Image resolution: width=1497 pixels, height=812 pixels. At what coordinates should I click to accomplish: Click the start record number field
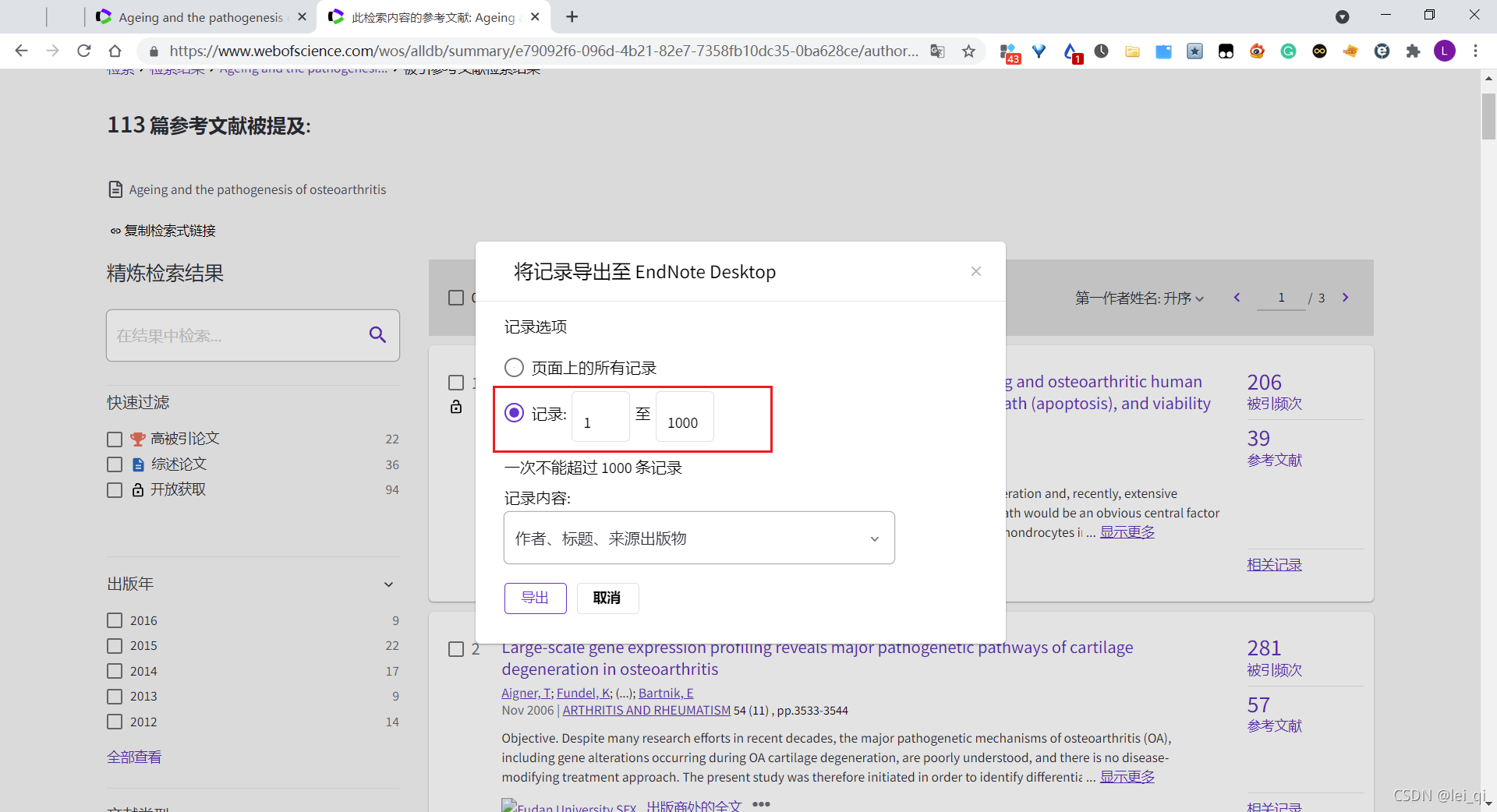tap(600, 416)
